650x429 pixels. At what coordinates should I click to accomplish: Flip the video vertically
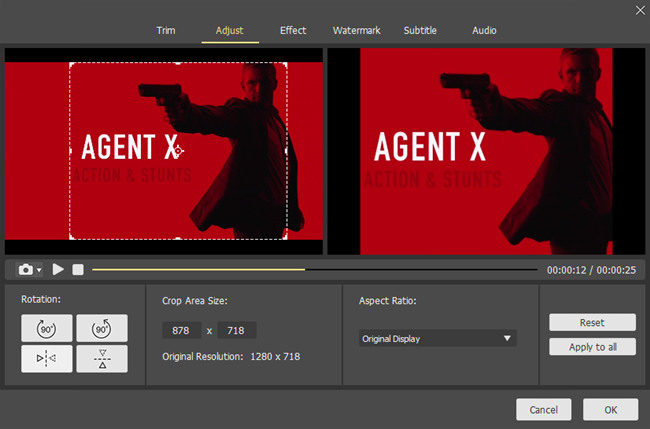tap(101, 359)
